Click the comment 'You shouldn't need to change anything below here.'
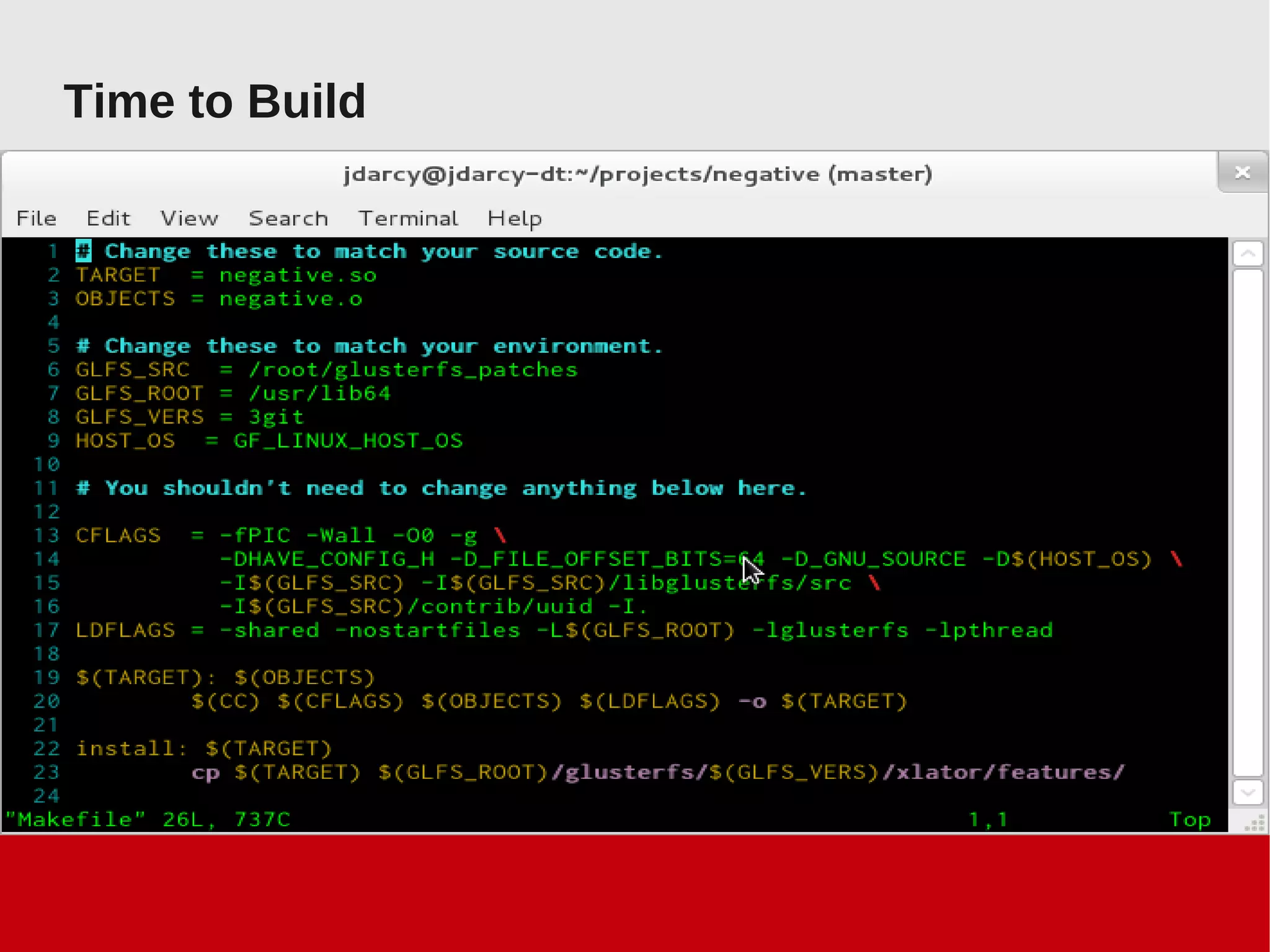Image resolution: width=1270 pixels, height=952 pixels. (456, 488)
